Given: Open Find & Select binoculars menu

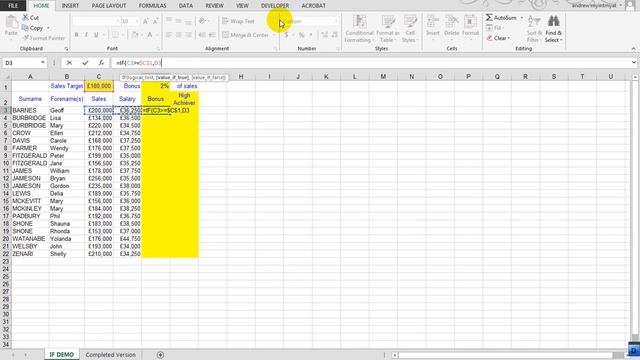Looking at the screenshot, I should click(x=553, y=29).
